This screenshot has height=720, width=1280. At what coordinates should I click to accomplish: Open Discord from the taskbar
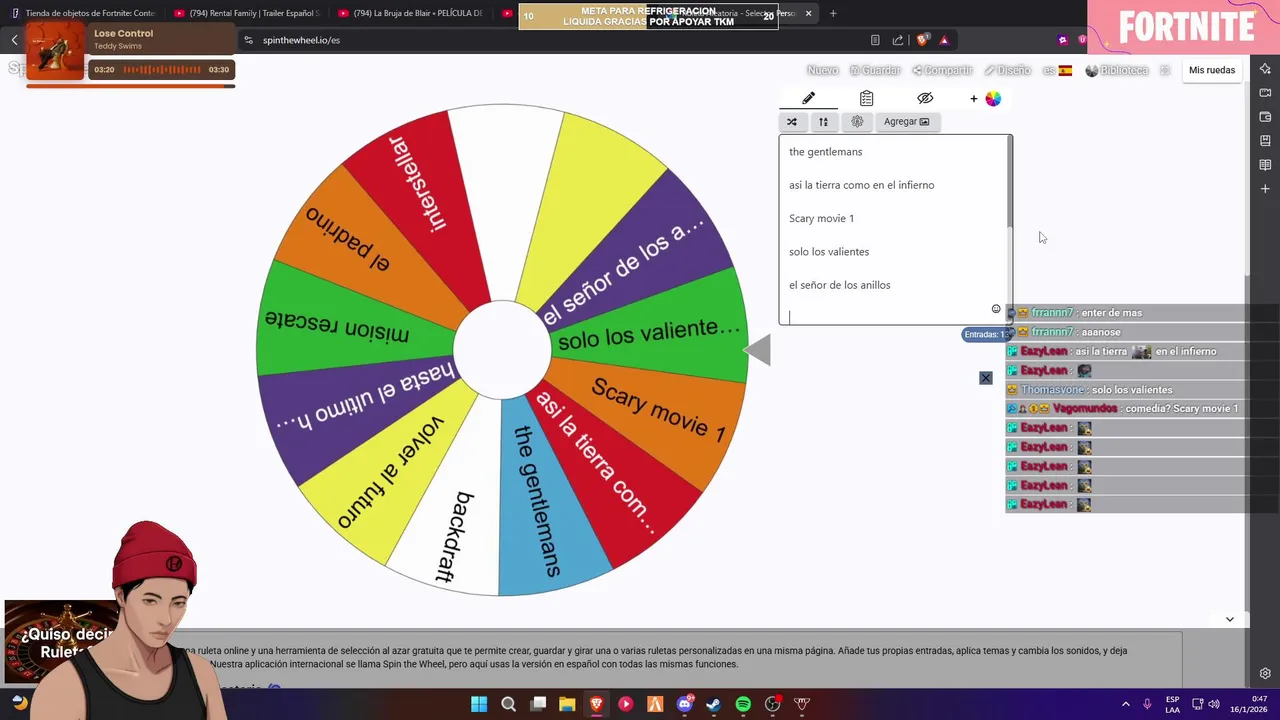(x=685, y=704)
